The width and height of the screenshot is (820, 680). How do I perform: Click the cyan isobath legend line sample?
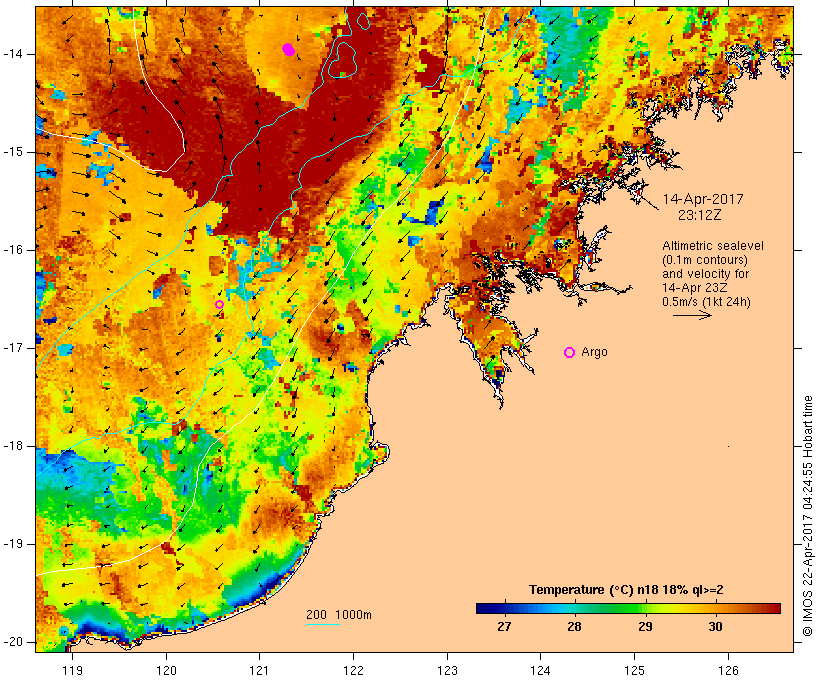(x=323, y=624)
